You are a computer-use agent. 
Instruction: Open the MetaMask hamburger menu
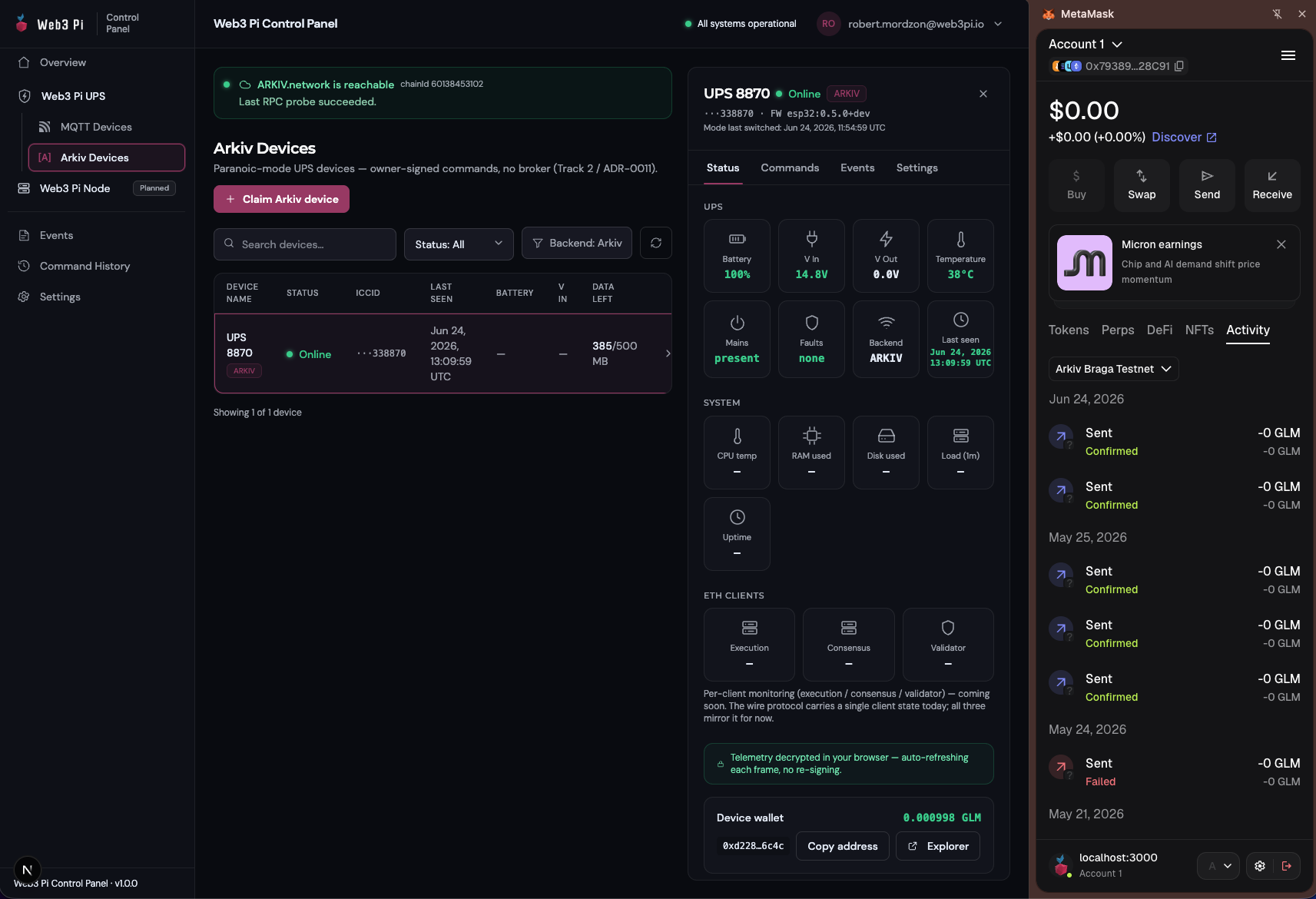1288,55
